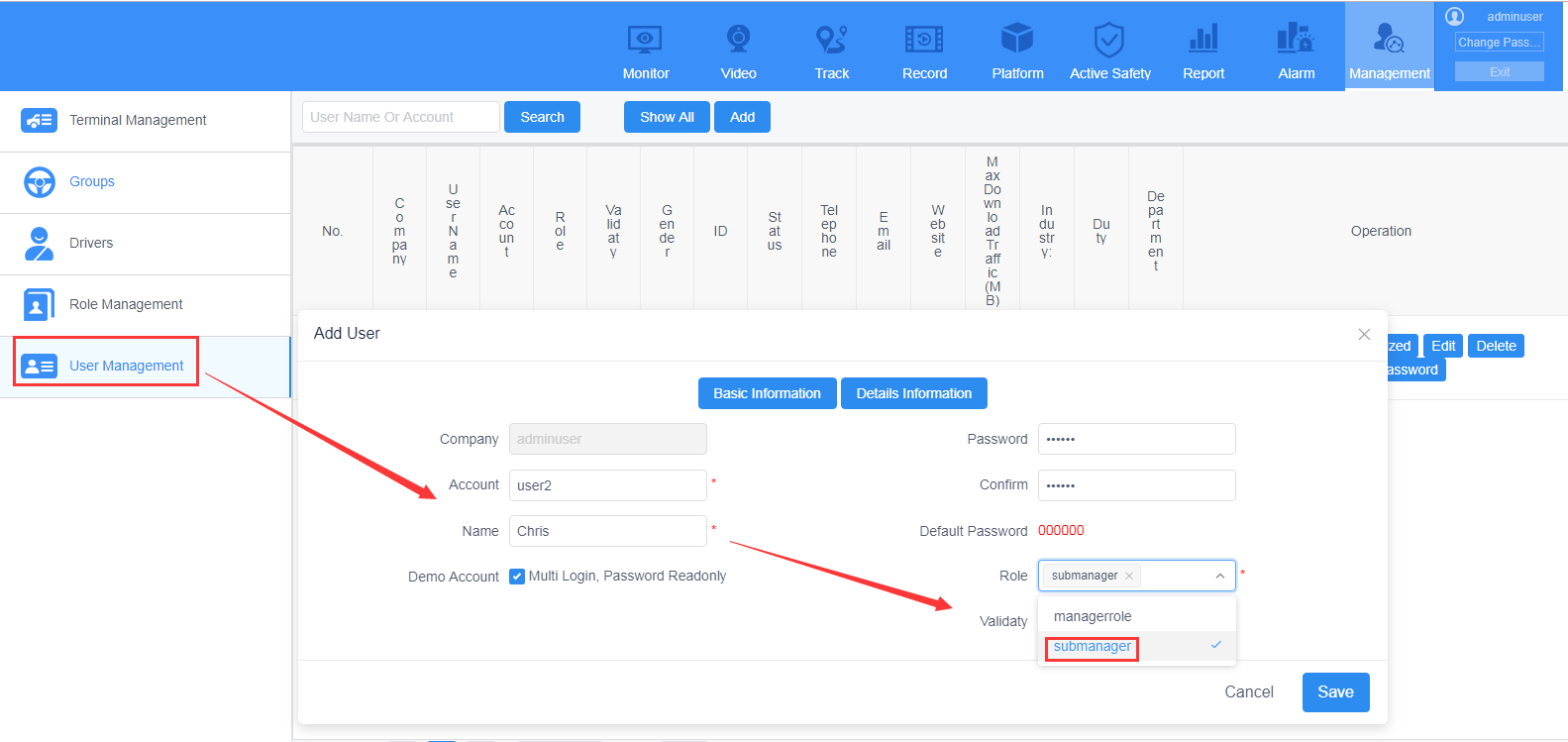Cancel the Add User dialog

[1249, 692]
